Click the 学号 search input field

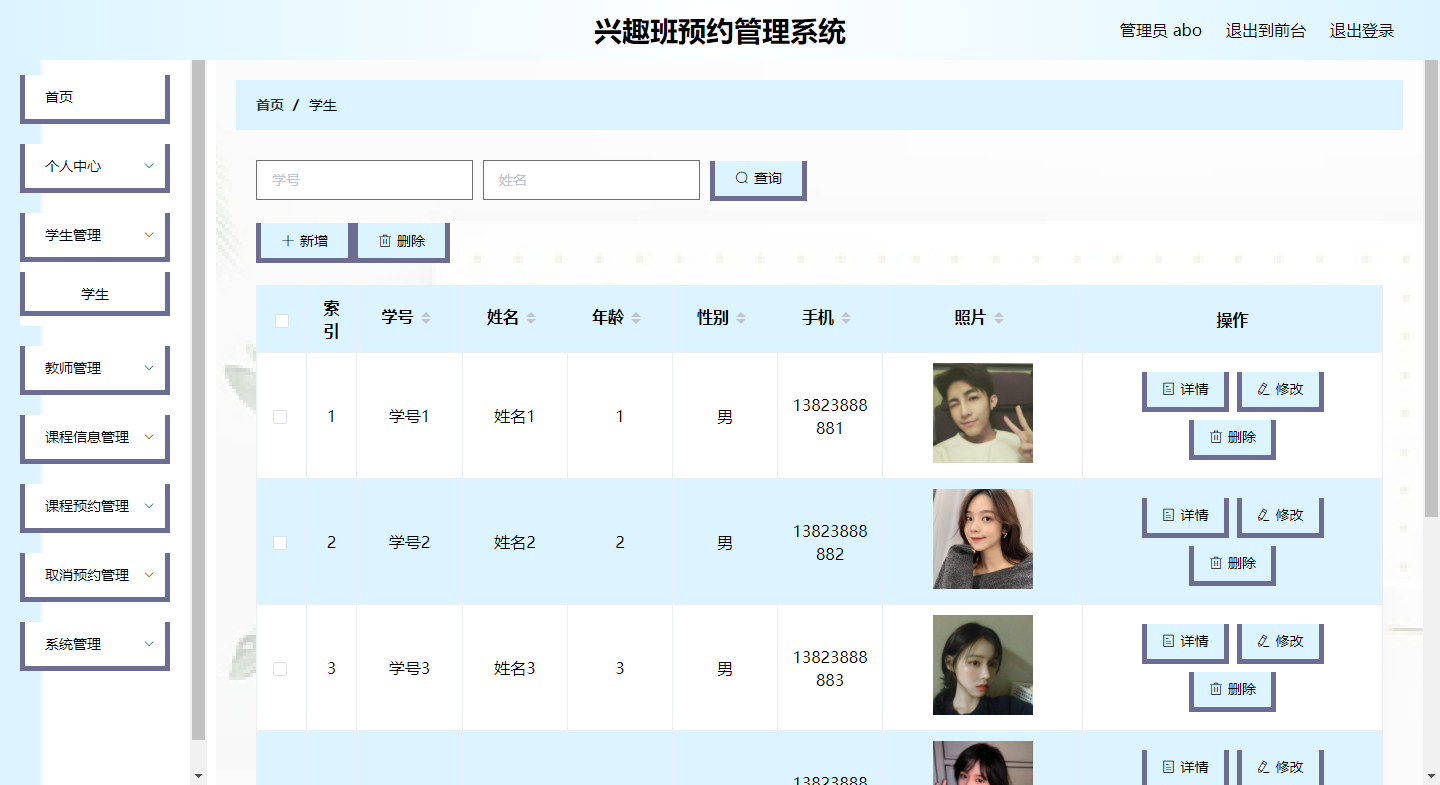pyautogui.click(x=364, y=180)
